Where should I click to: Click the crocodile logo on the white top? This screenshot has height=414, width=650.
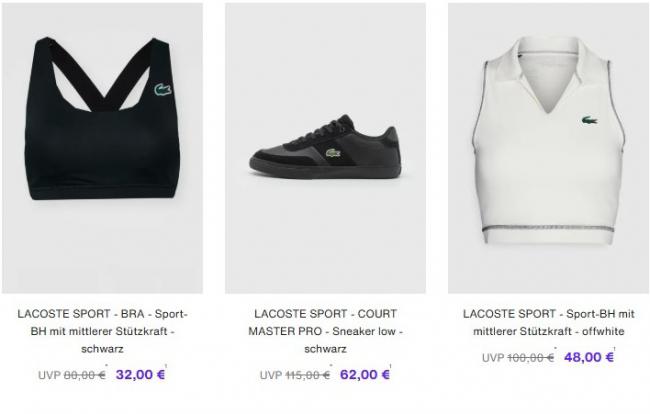point(589,121)
